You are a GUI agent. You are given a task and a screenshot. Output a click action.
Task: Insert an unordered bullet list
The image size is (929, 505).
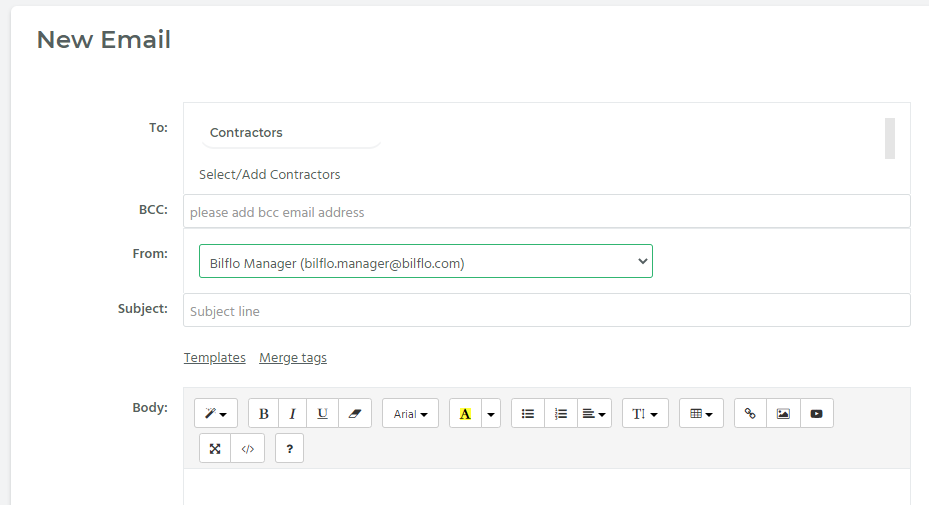(528, 413)
